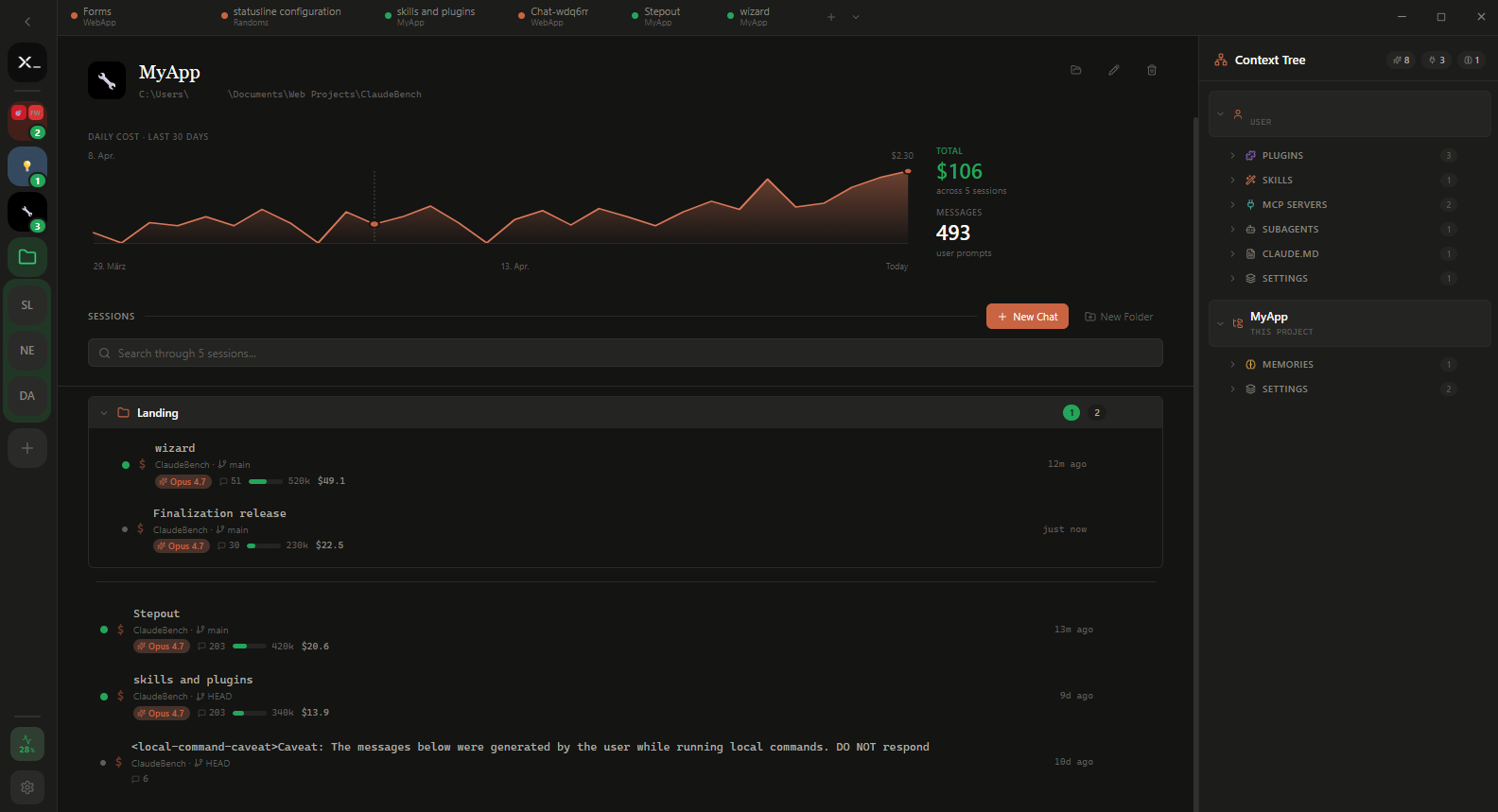Expand the CLAUDE.MD node
This screenshot has height=812, width=1498.
tap(1232, 253)
